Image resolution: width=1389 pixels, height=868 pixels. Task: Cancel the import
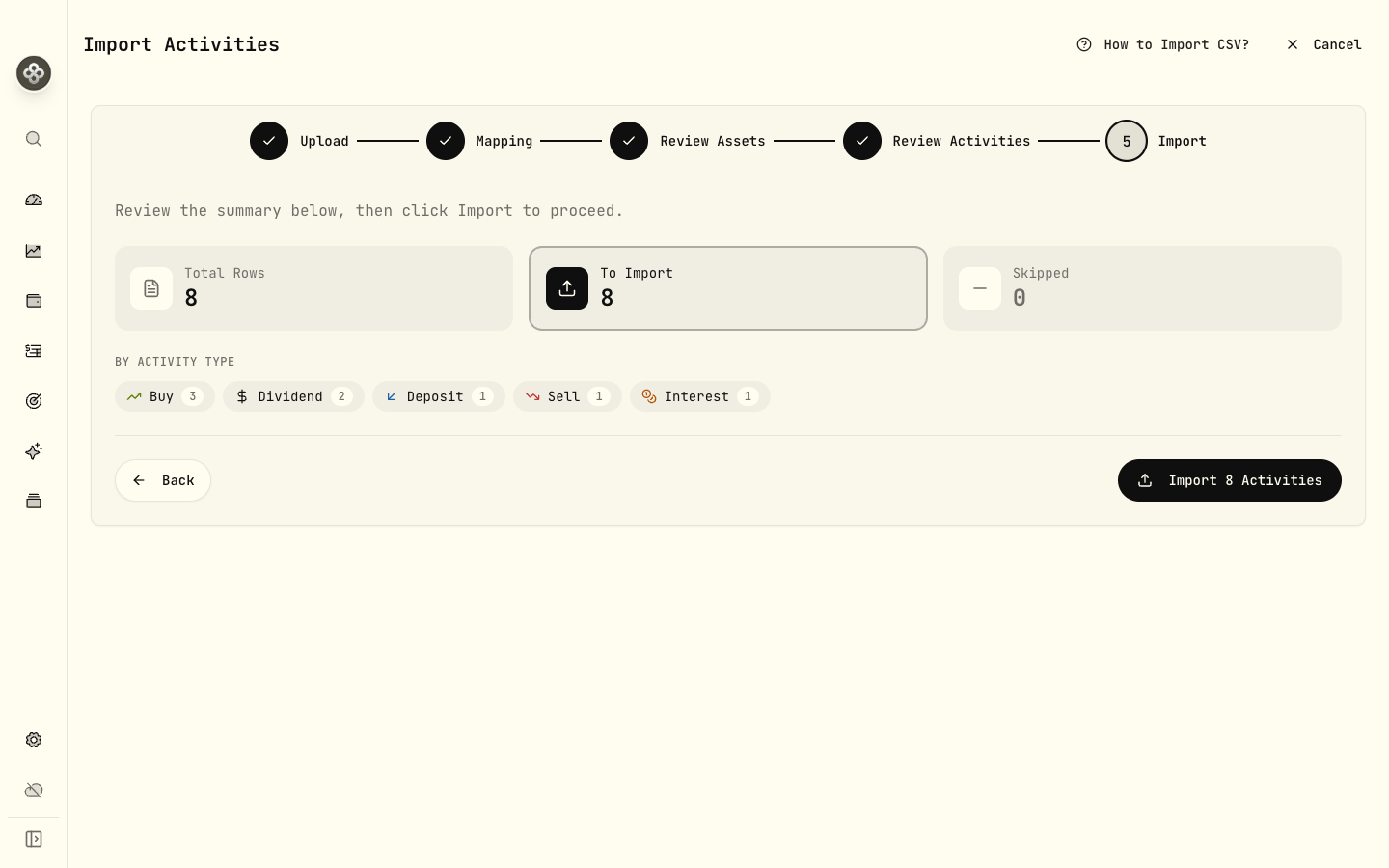[1323, 44]
